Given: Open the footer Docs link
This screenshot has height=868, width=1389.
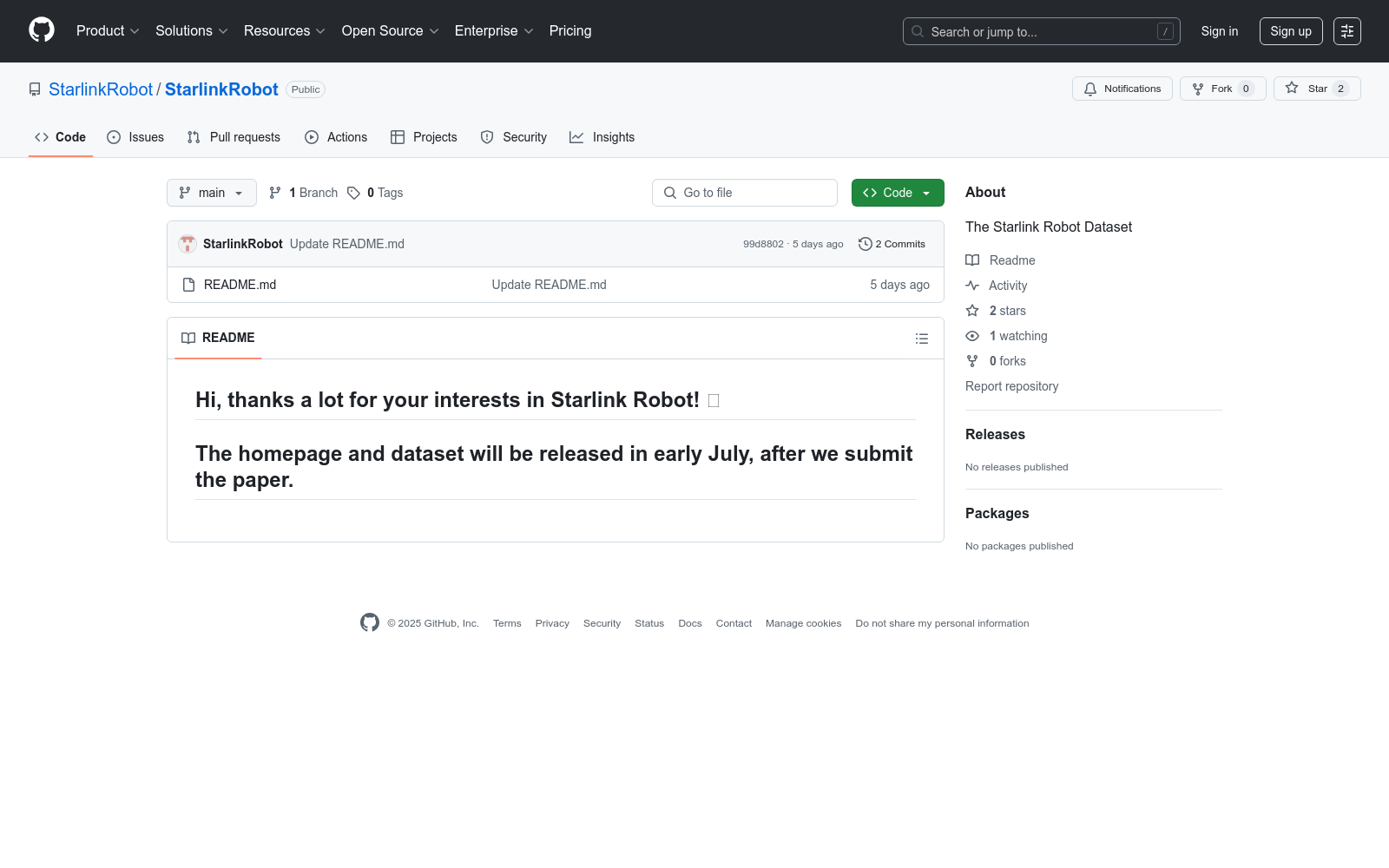Looking at the screenshot, I should 690,623.
